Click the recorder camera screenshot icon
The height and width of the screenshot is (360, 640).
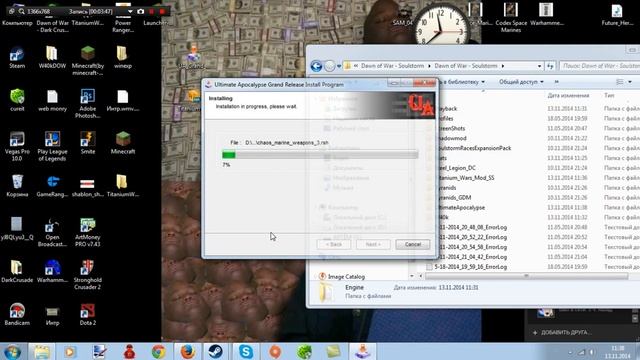[141, 11]
